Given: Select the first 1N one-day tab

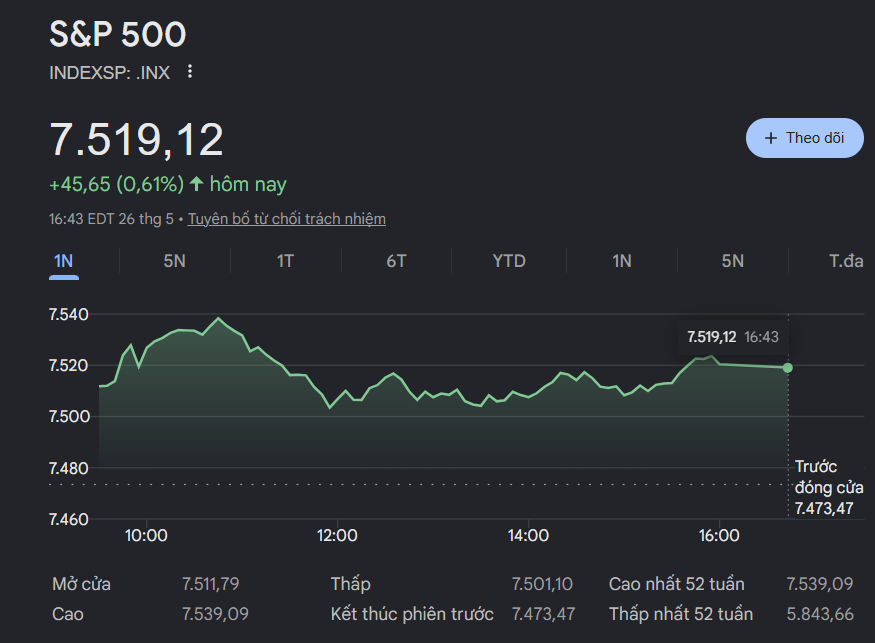Looking at the screenshot, I should (x=64, y=261).
